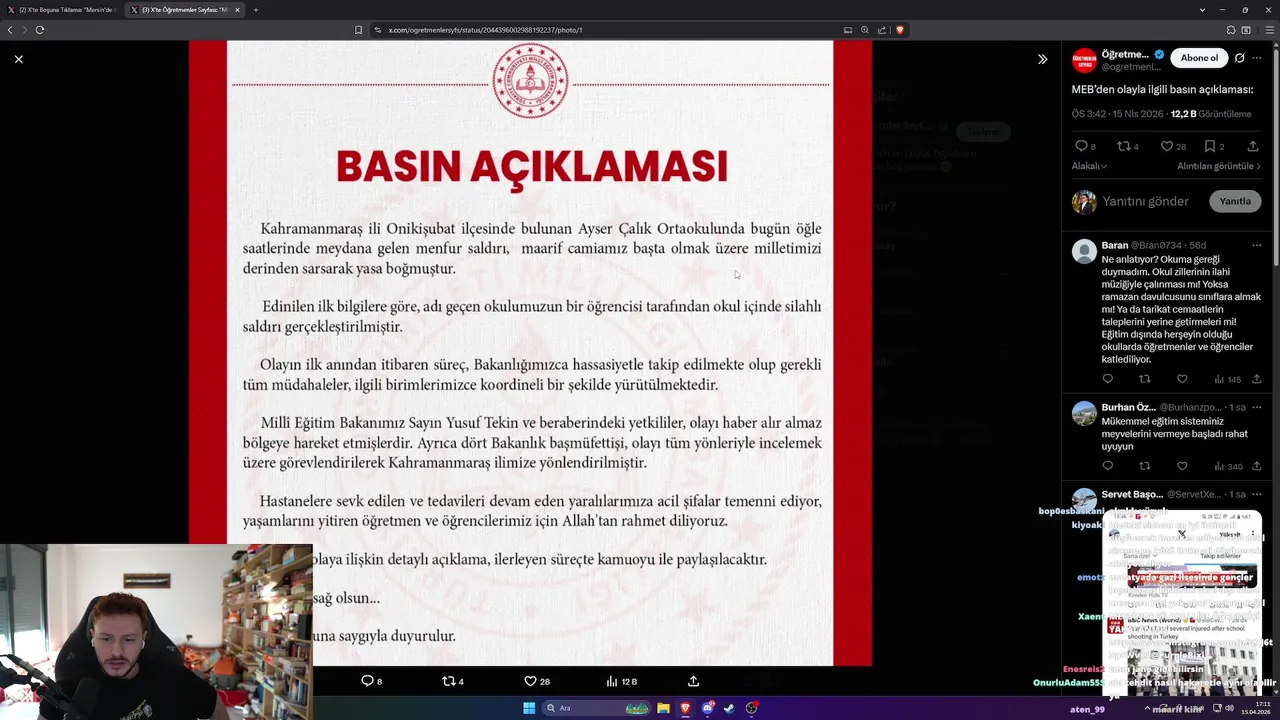Share Baran's comment
The image size is (1280, 720).
(1257, 379)
